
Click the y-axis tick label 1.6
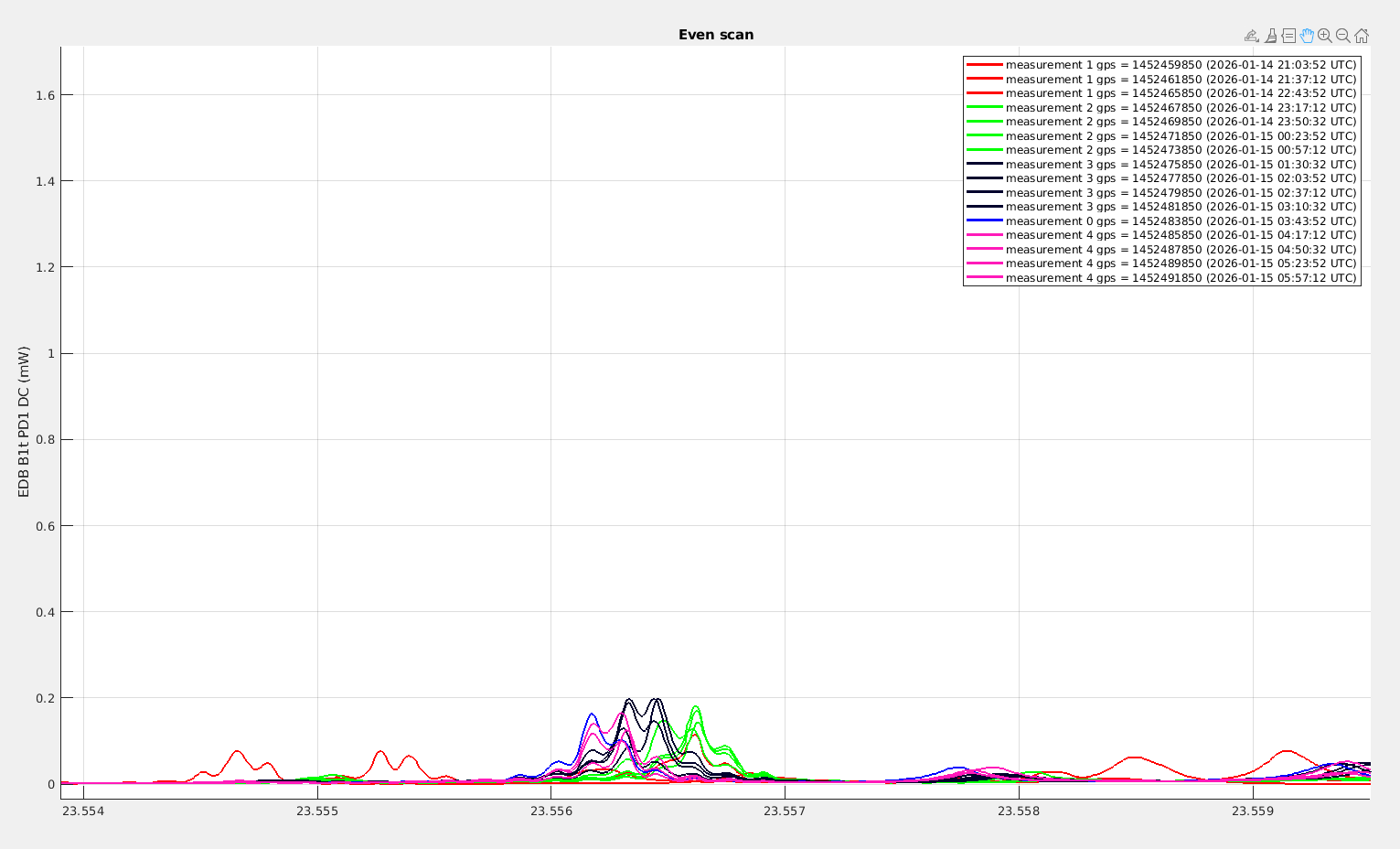click(x=44, y=95)
